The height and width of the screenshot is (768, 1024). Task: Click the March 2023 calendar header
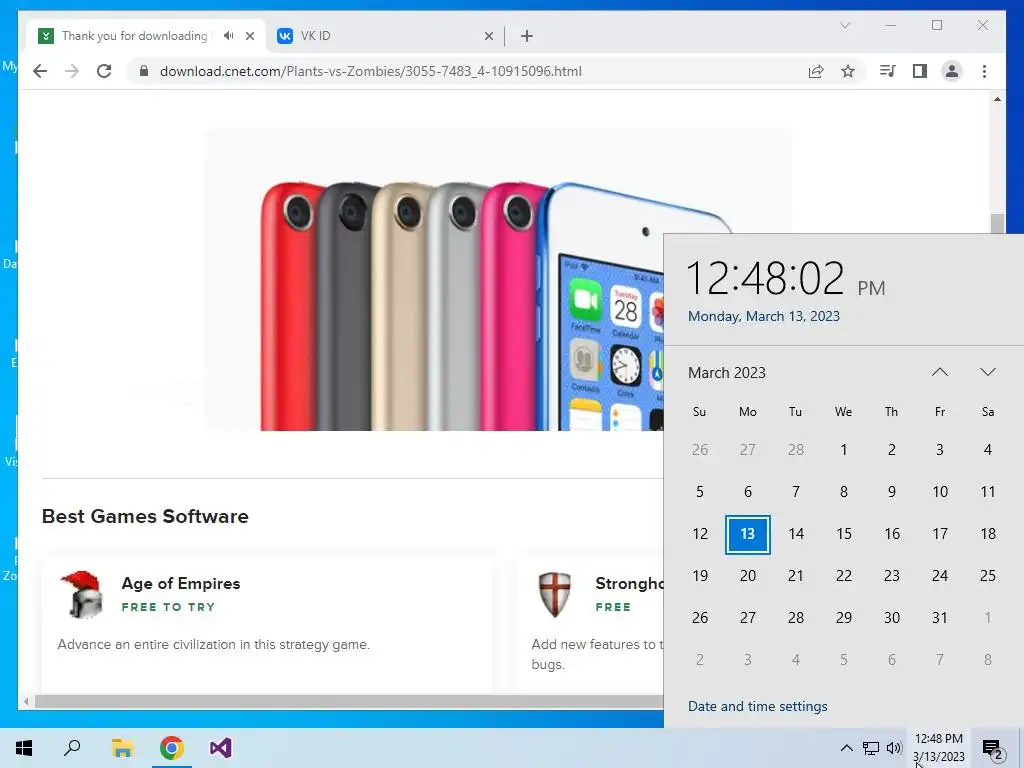(727, 373)
